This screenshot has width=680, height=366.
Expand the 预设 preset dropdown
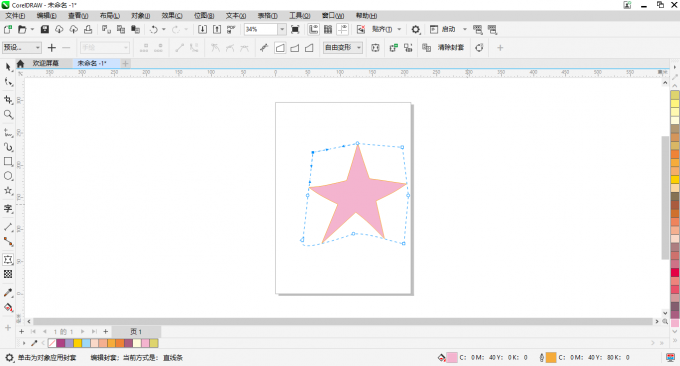(22, 47)
